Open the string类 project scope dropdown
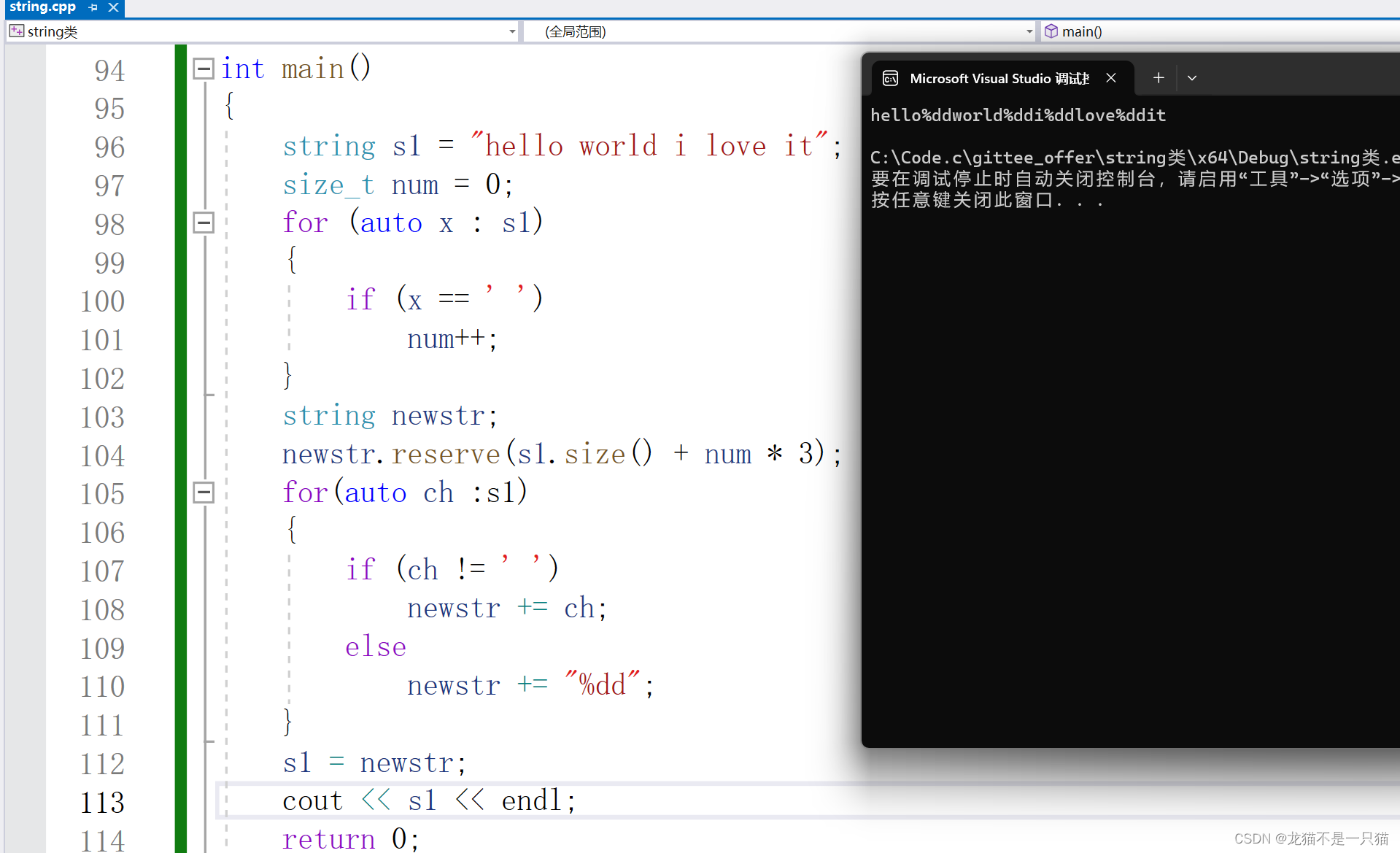Screen dimensions: 1400x853 coord(512,31)
